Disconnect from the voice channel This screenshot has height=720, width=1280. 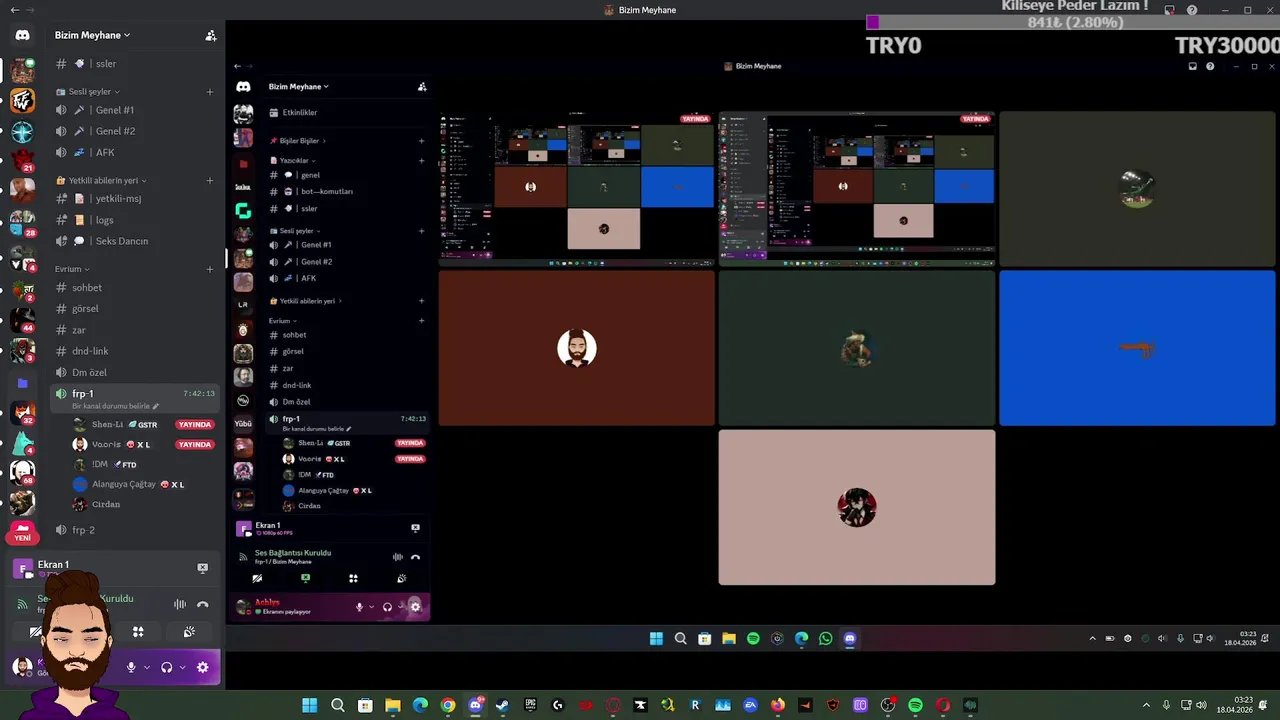[x=202, y=604]
